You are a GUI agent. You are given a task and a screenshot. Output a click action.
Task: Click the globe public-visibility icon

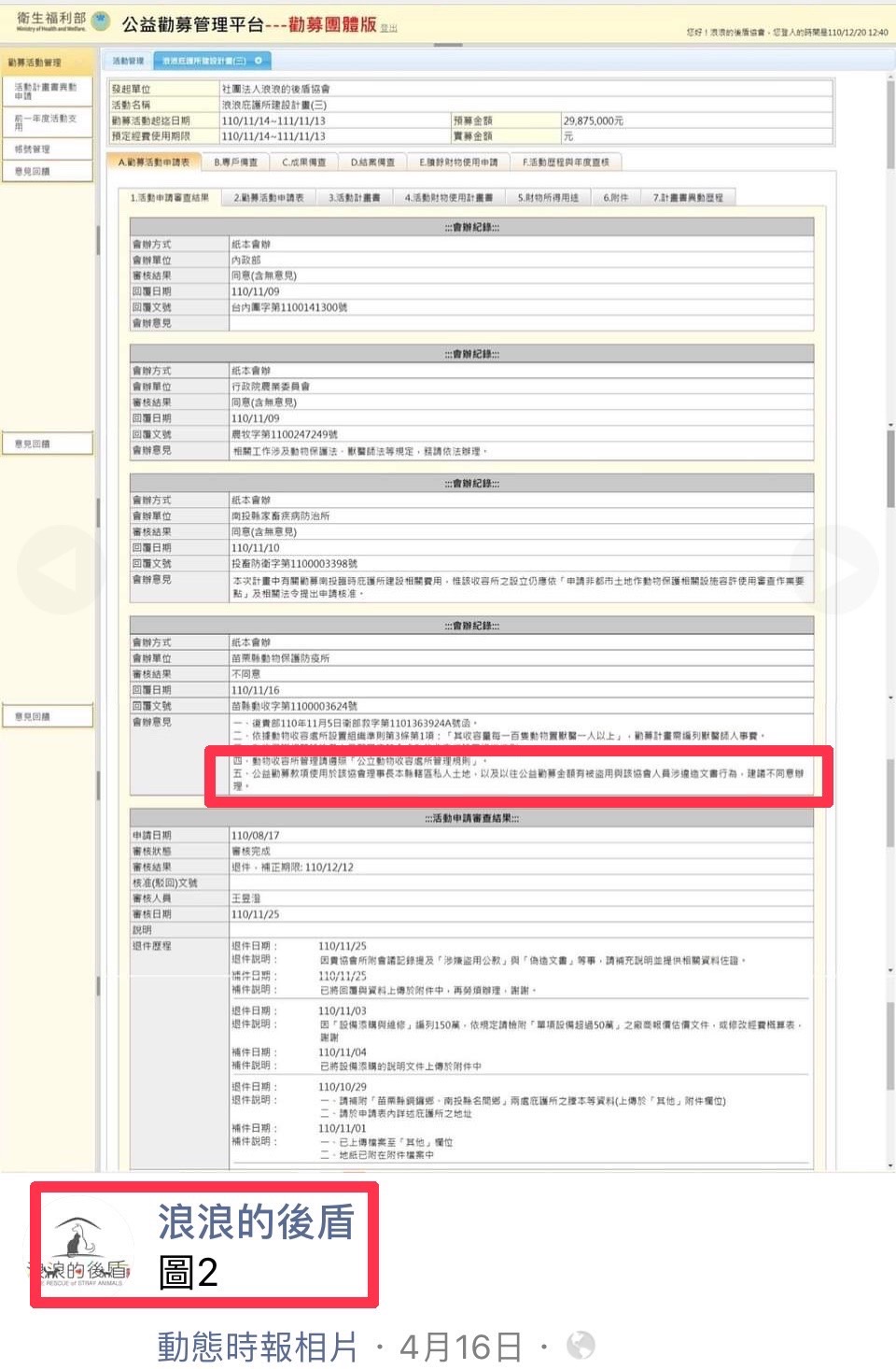pyautogui.click(x=581, y=1345)
